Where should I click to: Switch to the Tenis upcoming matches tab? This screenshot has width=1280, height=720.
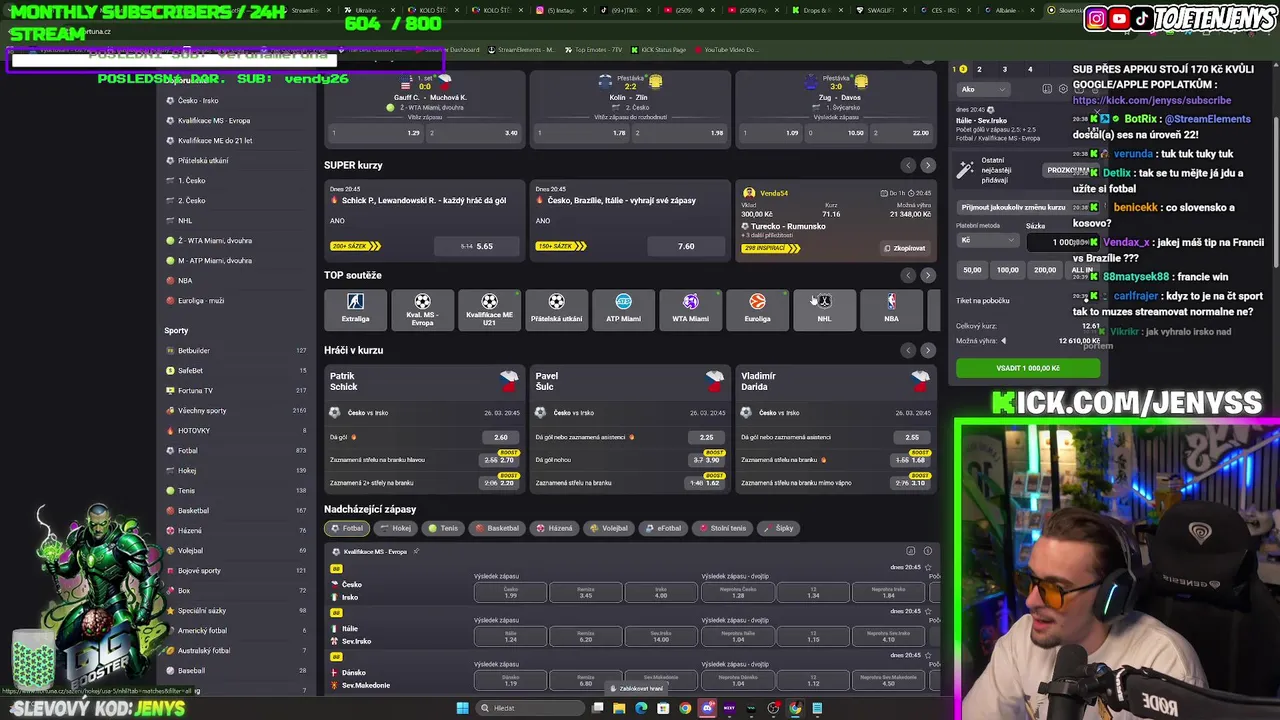point(443,528)
